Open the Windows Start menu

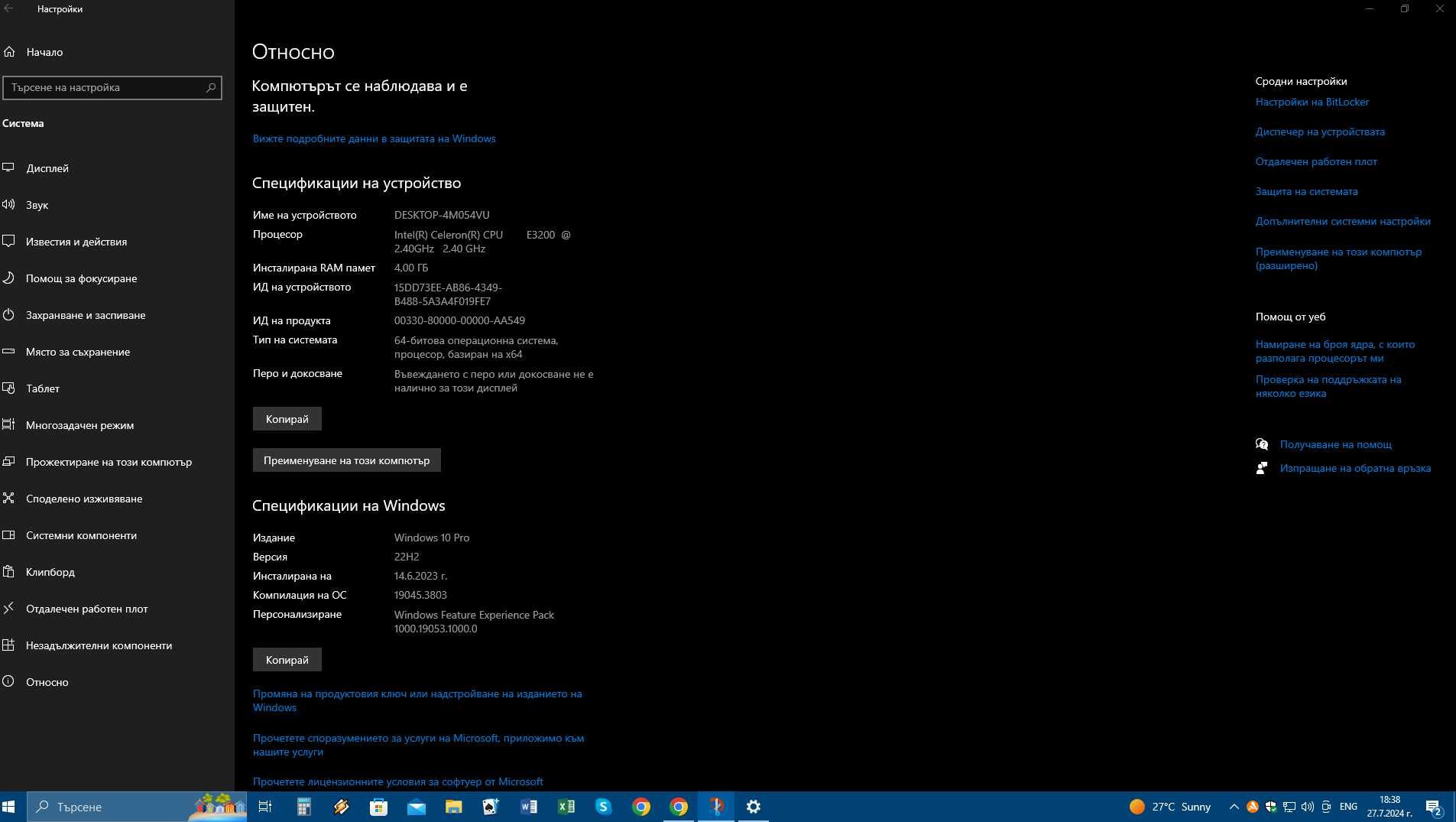[x=9, y=807]
